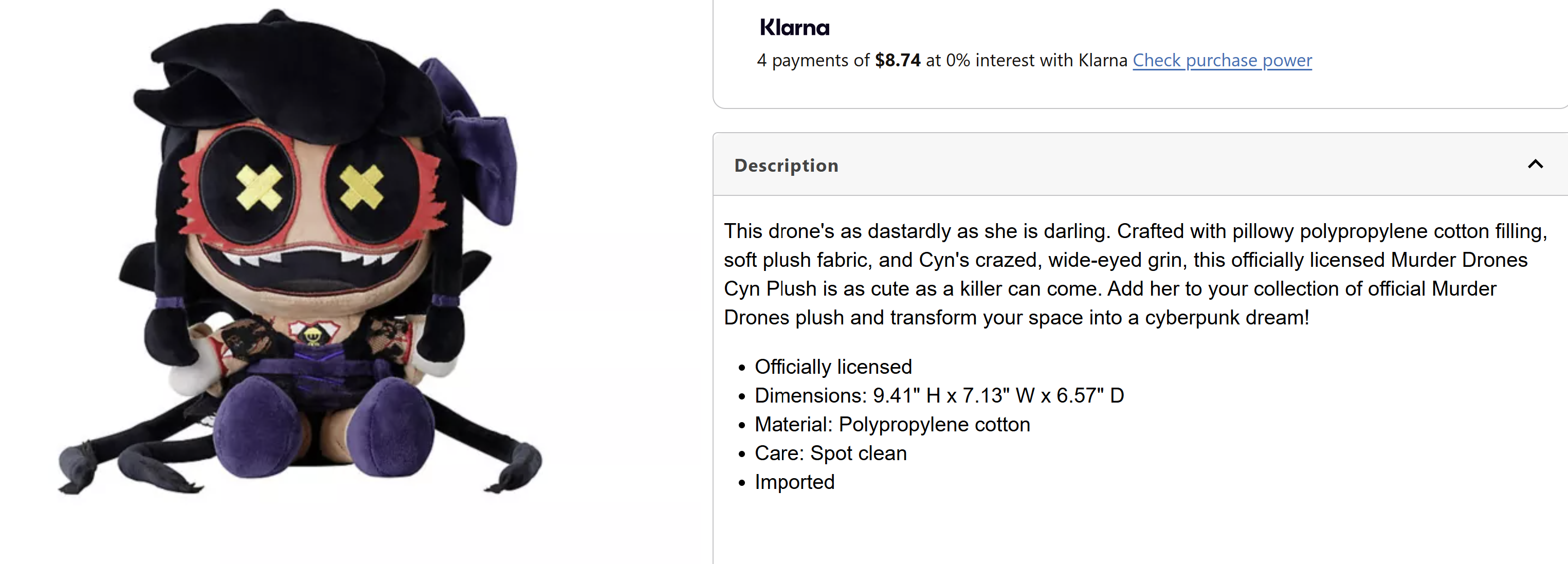Click the '4 payments of' text
Screen dimensions: 1568x564
click(813, 61)
